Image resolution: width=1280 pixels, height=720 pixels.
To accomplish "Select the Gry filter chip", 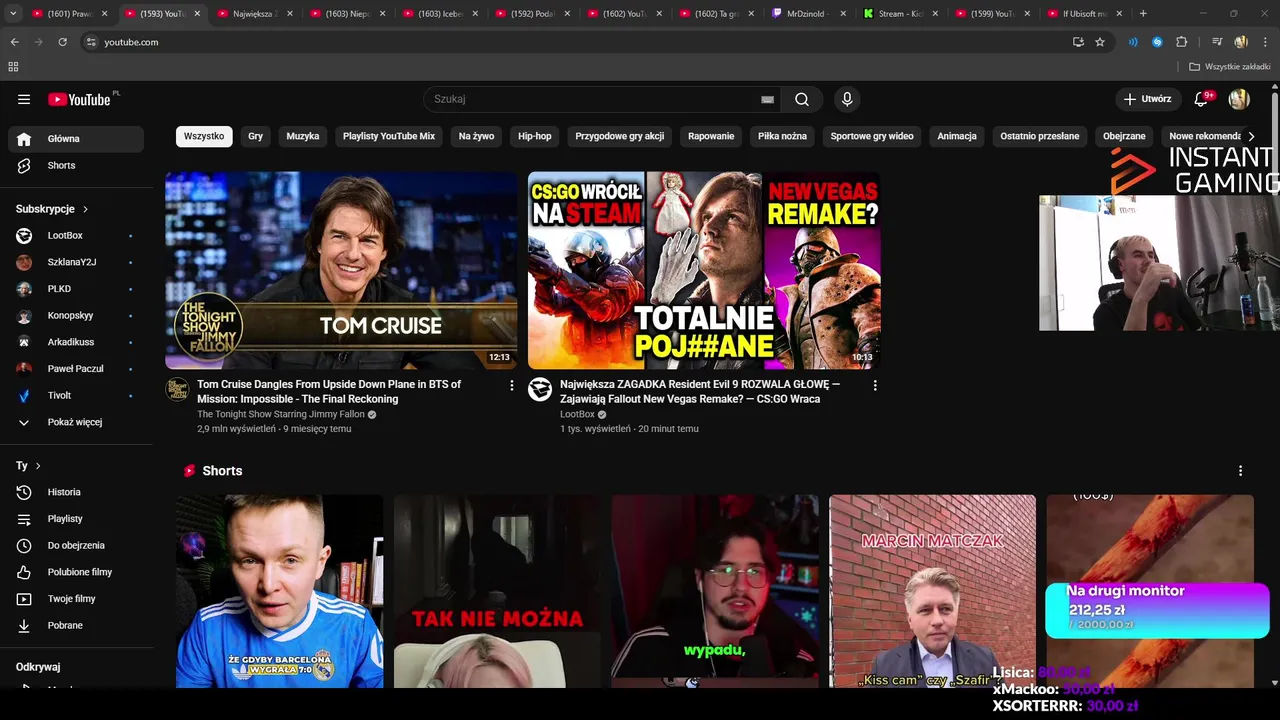I will [x=256, y=136].
